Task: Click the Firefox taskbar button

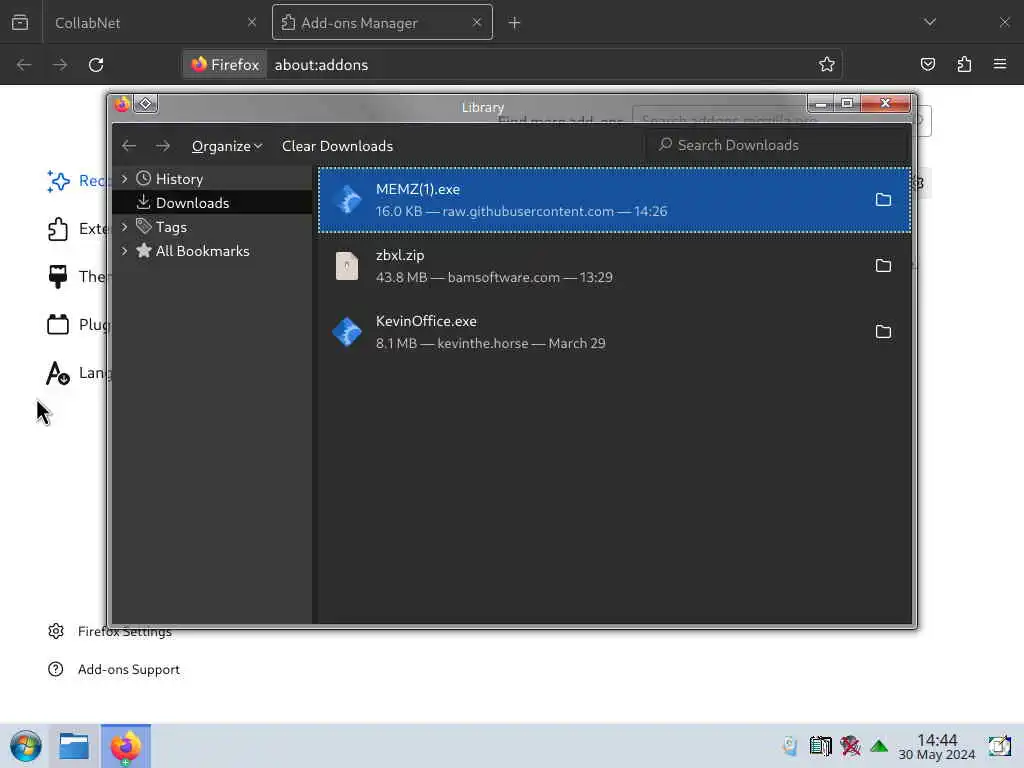Action: 125,746
